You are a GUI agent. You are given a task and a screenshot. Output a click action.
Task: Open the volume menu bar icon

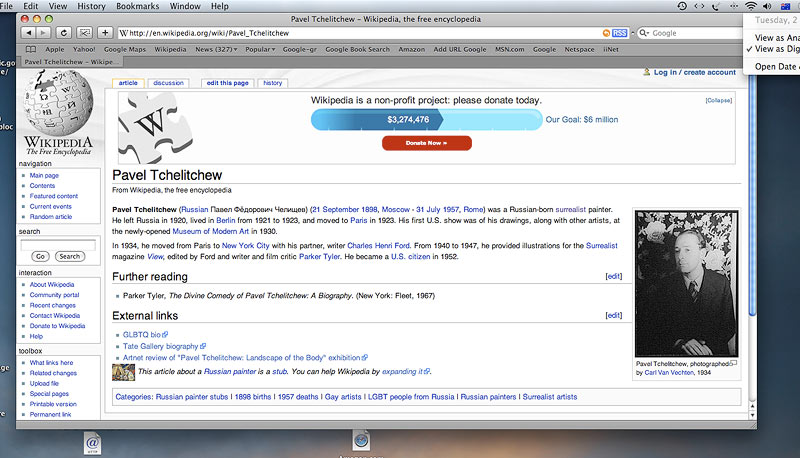[x=767, y=6]
